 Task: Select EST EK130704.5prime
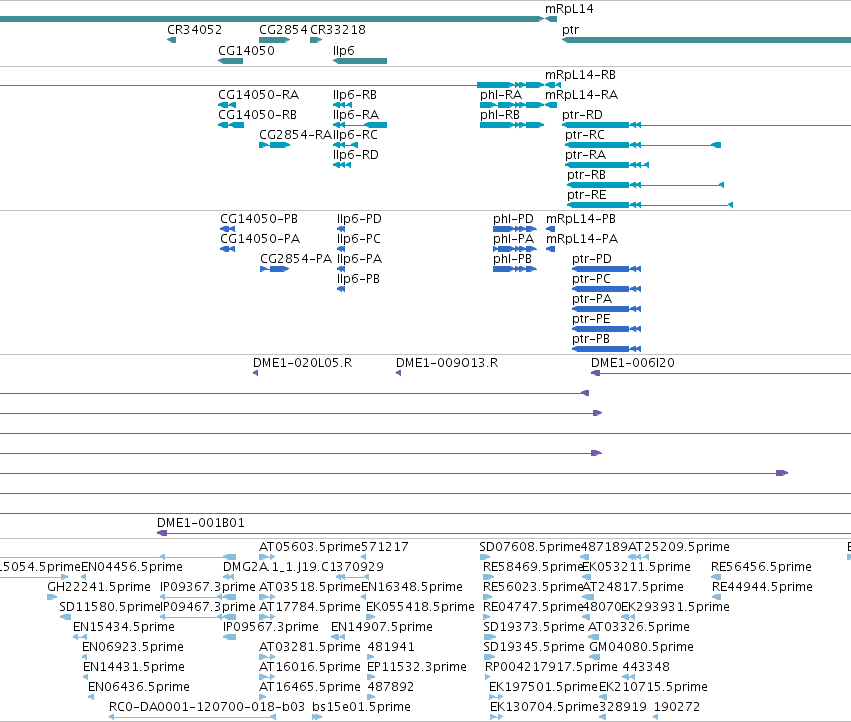coord(496,718)
